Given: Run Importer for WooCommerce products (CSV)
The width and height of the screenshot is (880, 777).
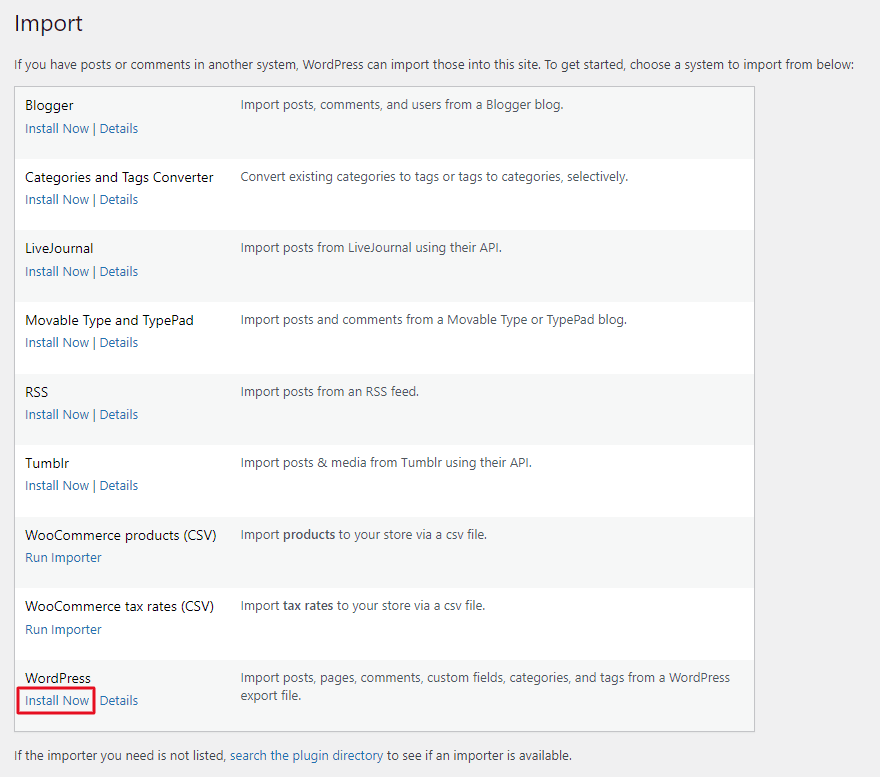Looking at the screenshot, I should (63, 558).
